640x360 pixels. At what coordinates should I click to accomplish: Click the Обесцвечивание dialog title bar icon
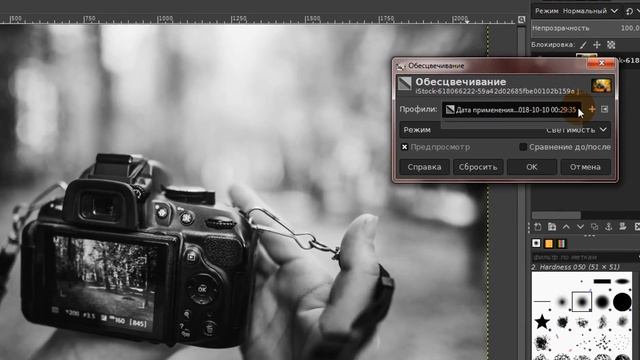click(x=400, y=66)
